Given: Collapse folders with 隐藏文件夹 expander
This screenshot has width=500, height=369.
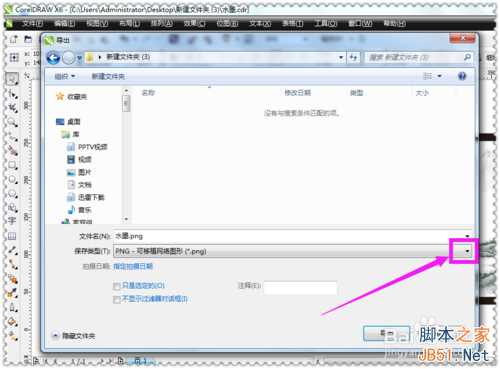Looking at the screenshot, I should coord(55,335).
